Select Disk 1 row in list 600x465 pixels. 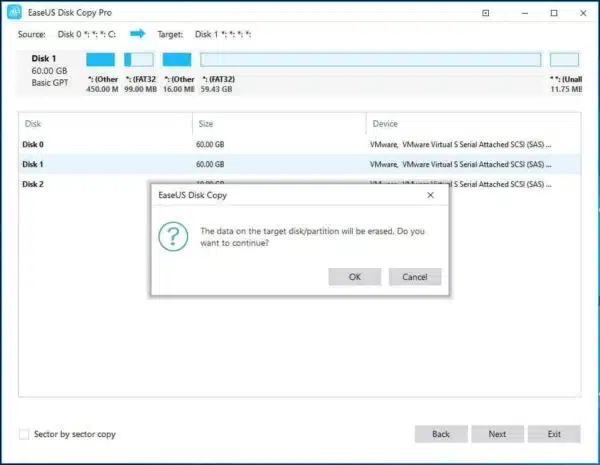(x=300, y=164)
